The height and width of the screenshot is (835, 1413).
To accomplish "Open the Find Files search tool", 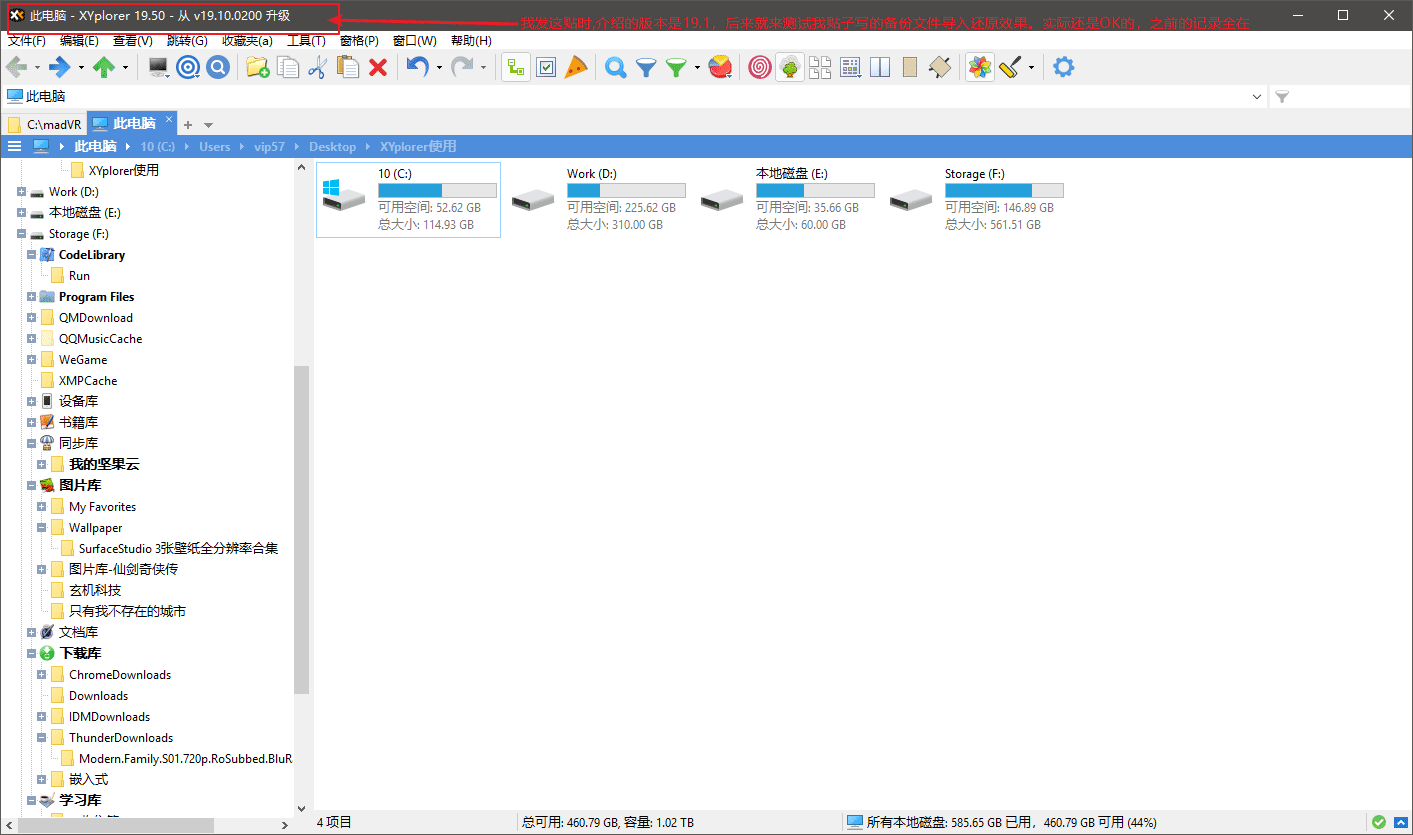I will (613, 67).
